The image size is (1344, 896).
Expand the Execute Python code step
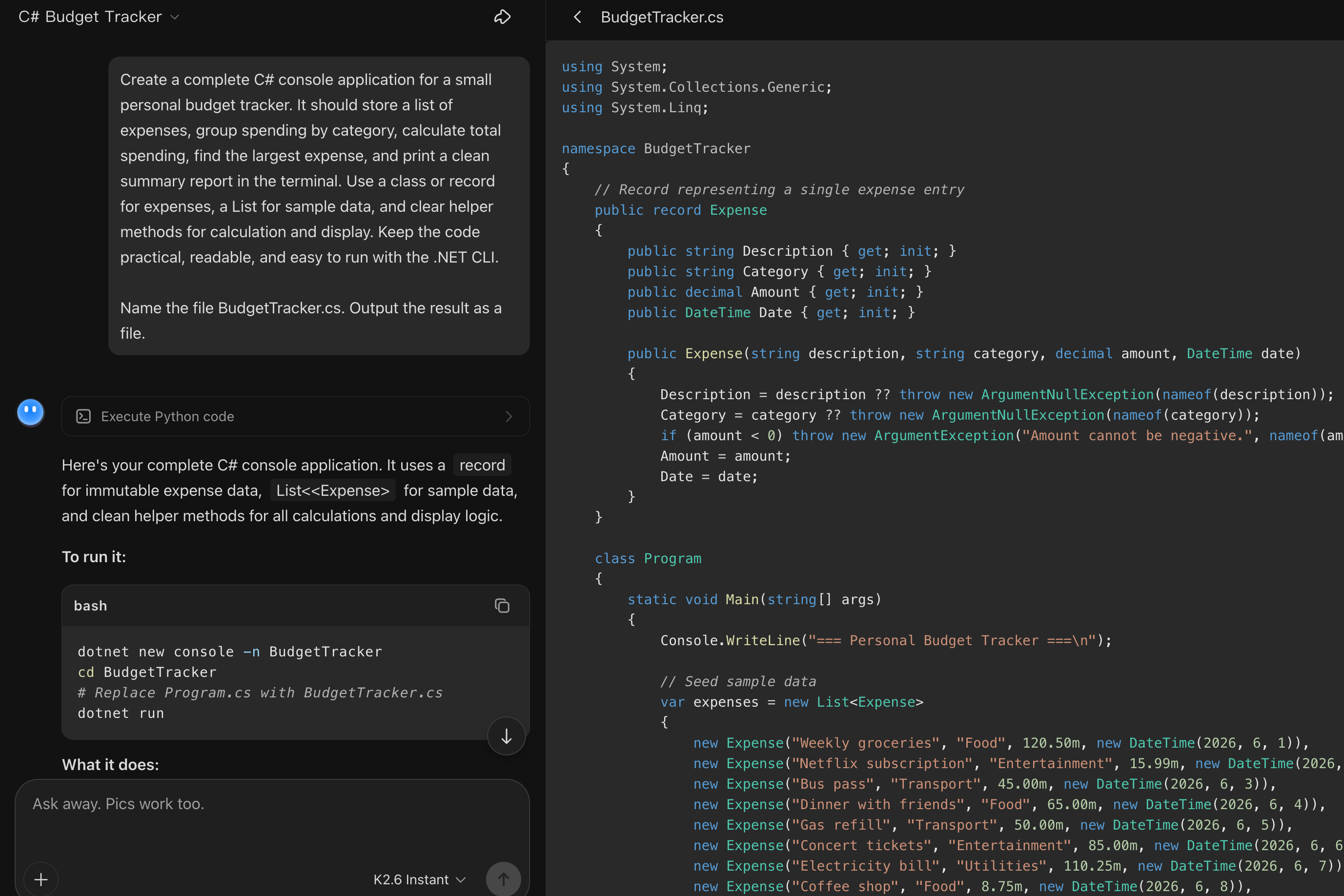[x=295, y=417]
